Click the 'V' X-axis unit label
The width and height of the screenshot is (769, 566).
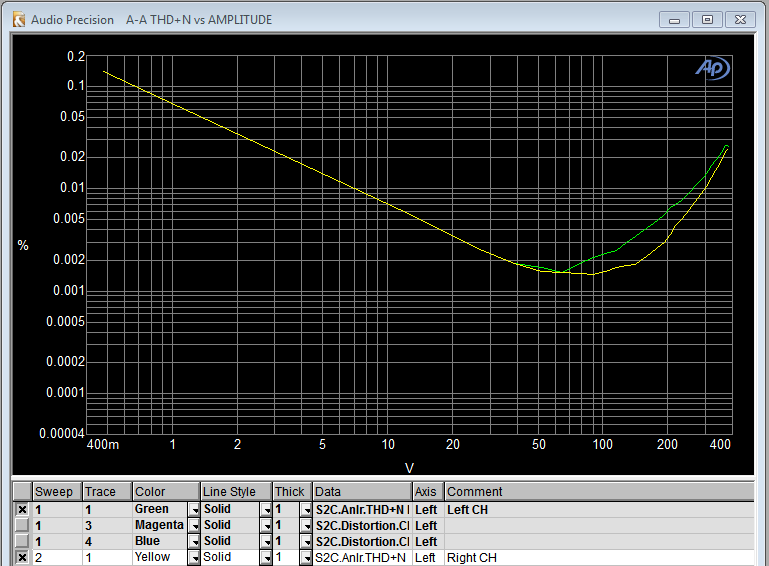coord(409,468)
